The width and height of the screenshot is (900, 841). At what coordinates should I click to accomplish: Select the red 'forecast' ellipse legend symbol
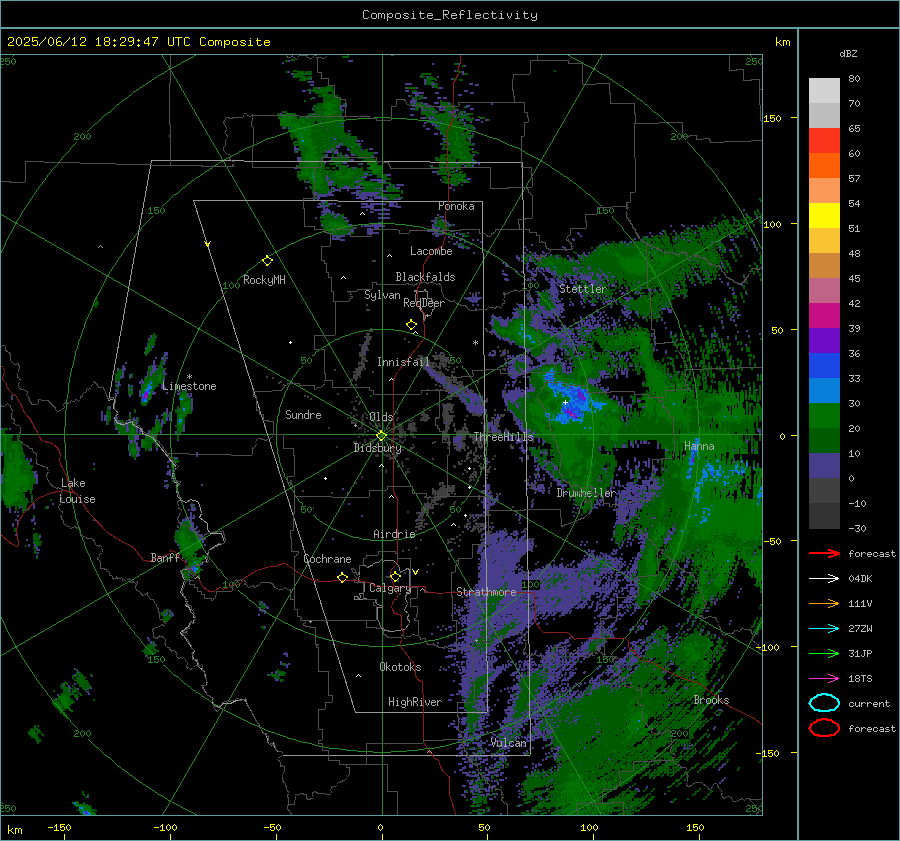click(824, 728)
